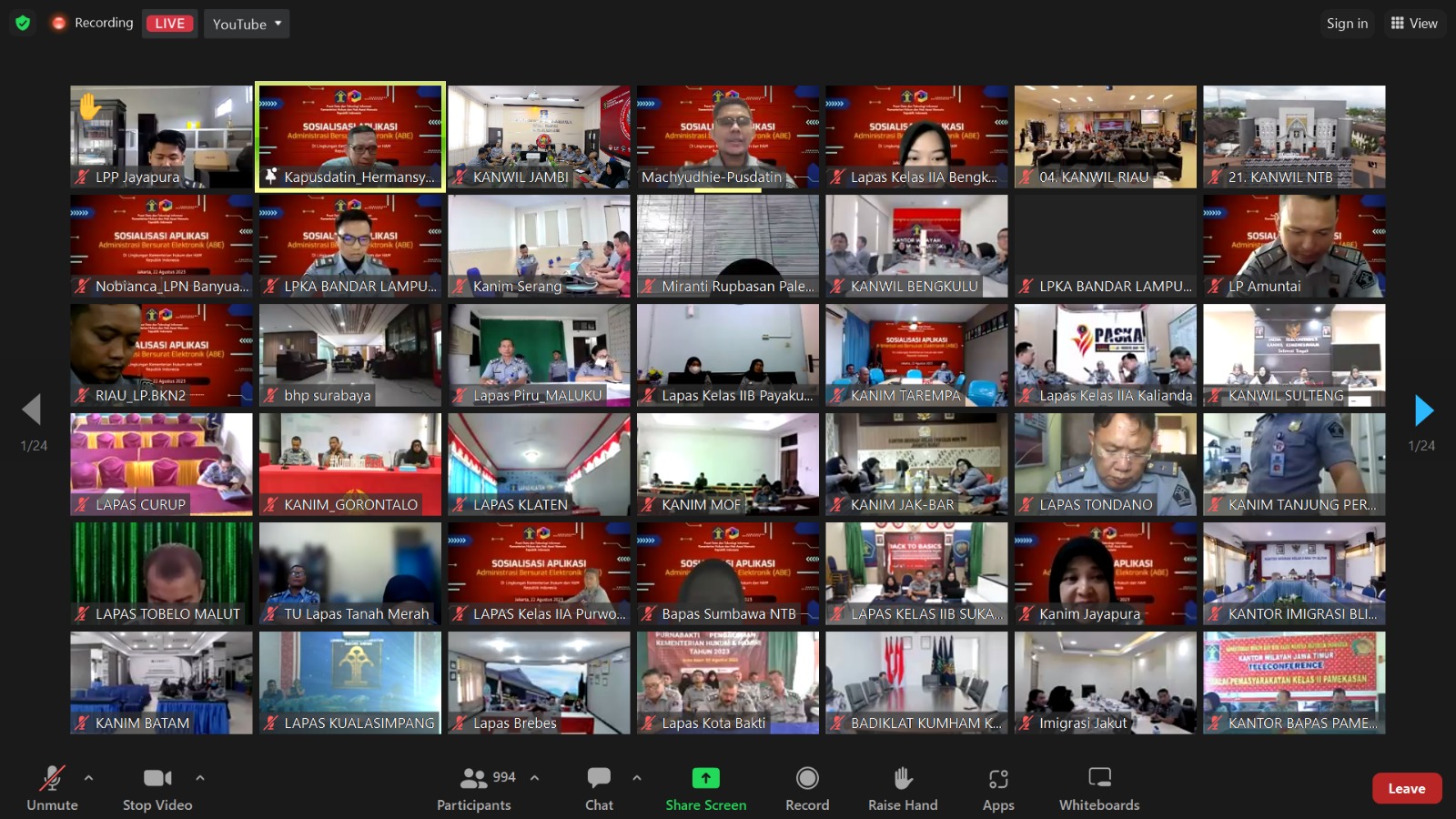This screenshot has height=819, width=1456.
Task: Expand chat options arrow beside Chat
Action: tap(637, 778)
